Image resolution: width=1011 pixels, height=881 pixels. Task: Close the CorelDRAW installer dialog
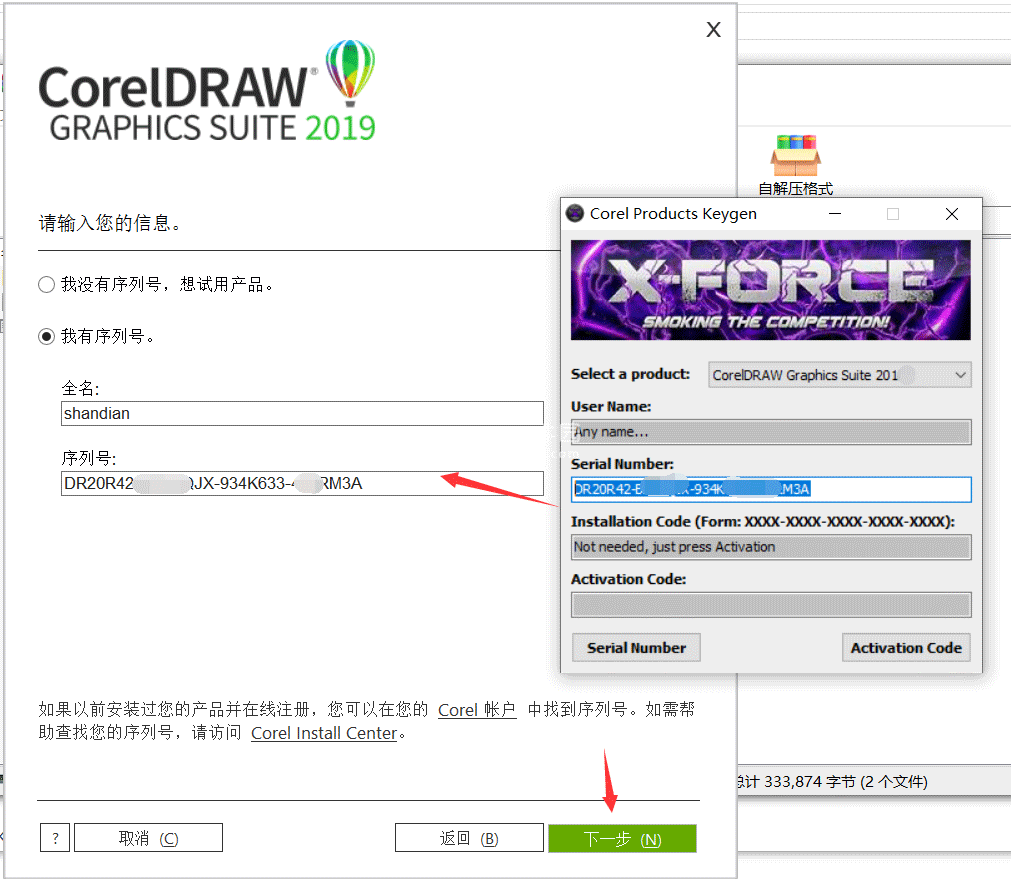point(713,30)
